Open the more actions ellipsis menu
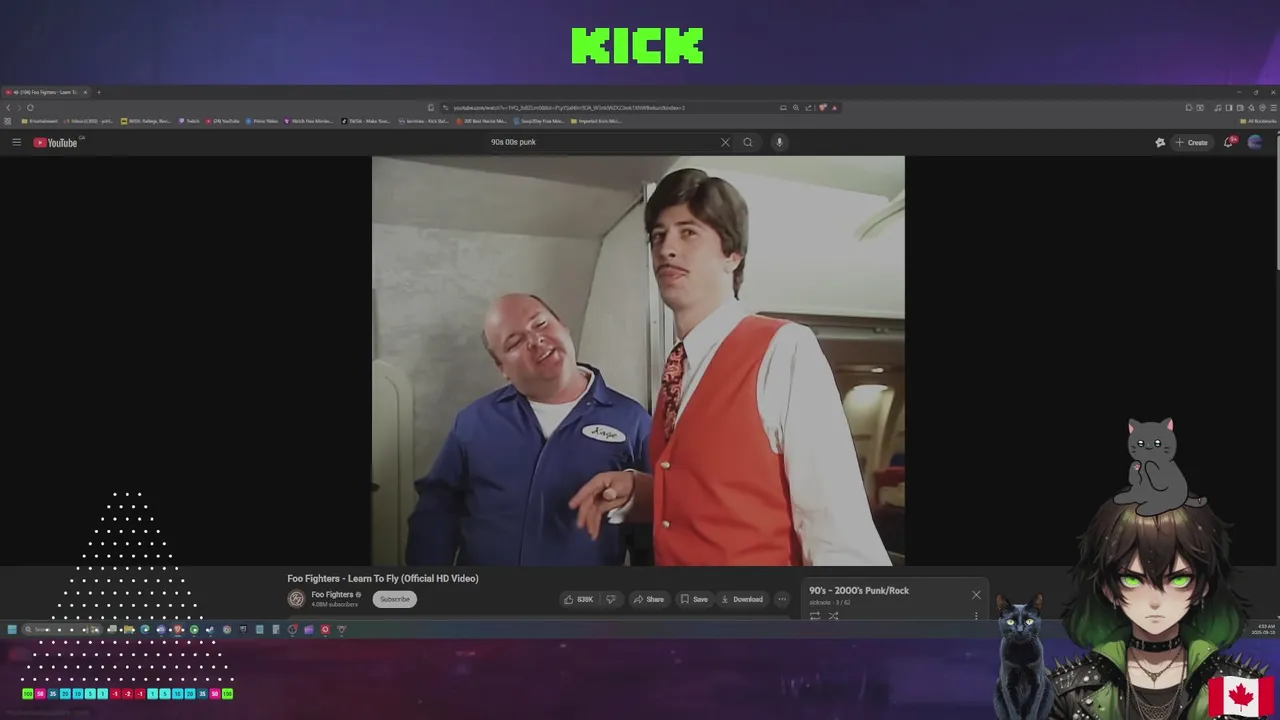This screenshot has height=720, width=1280. click(x=782, y=599)
